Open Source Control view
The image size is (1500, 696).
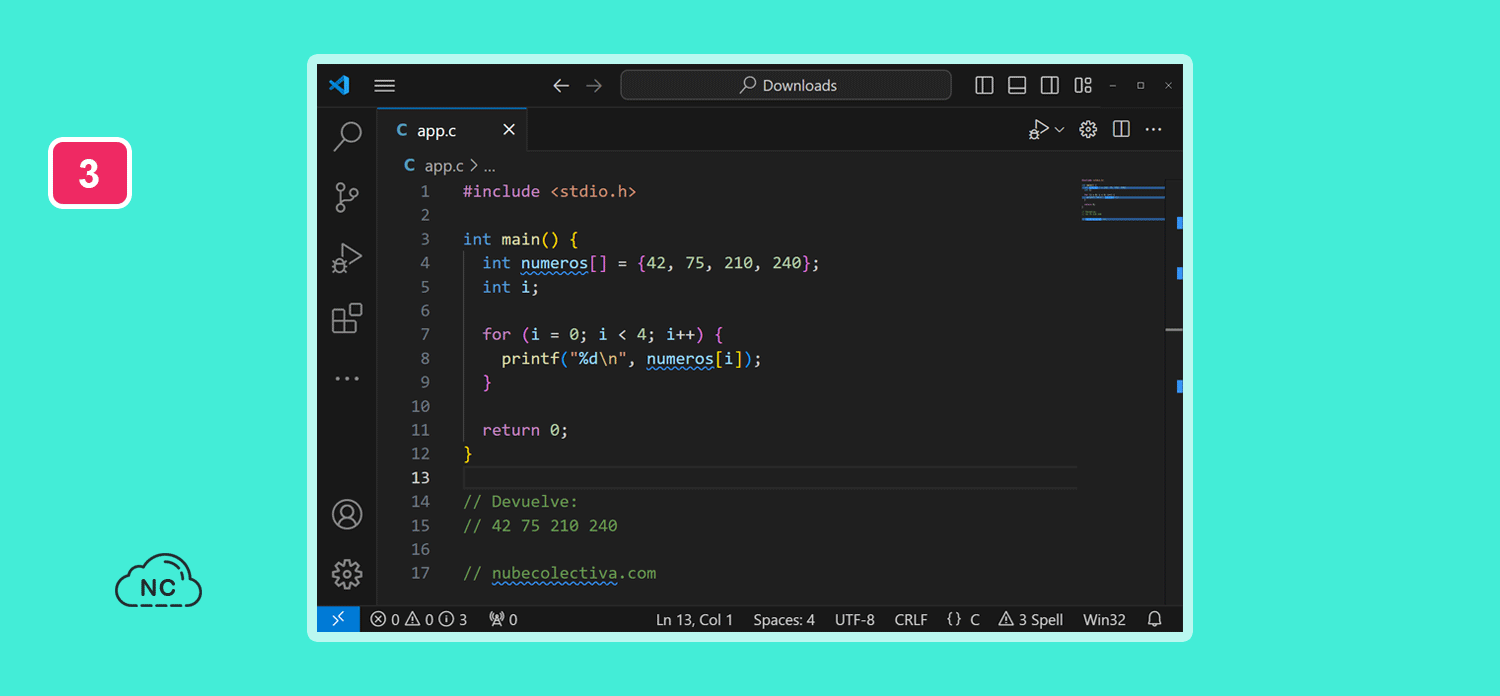[347, 197]
